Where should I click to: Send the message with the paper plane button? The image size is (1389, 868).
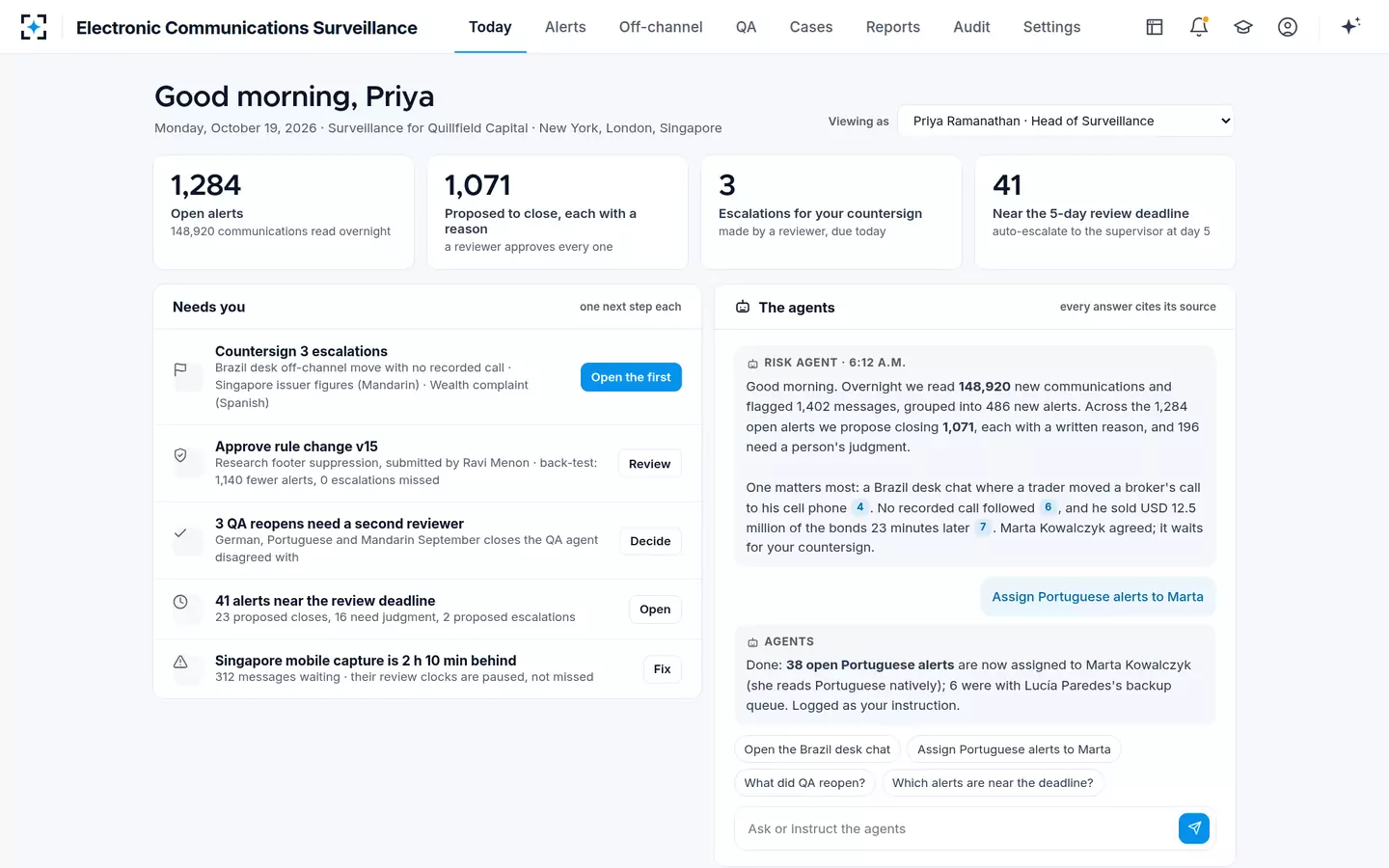click(1194, 827)
